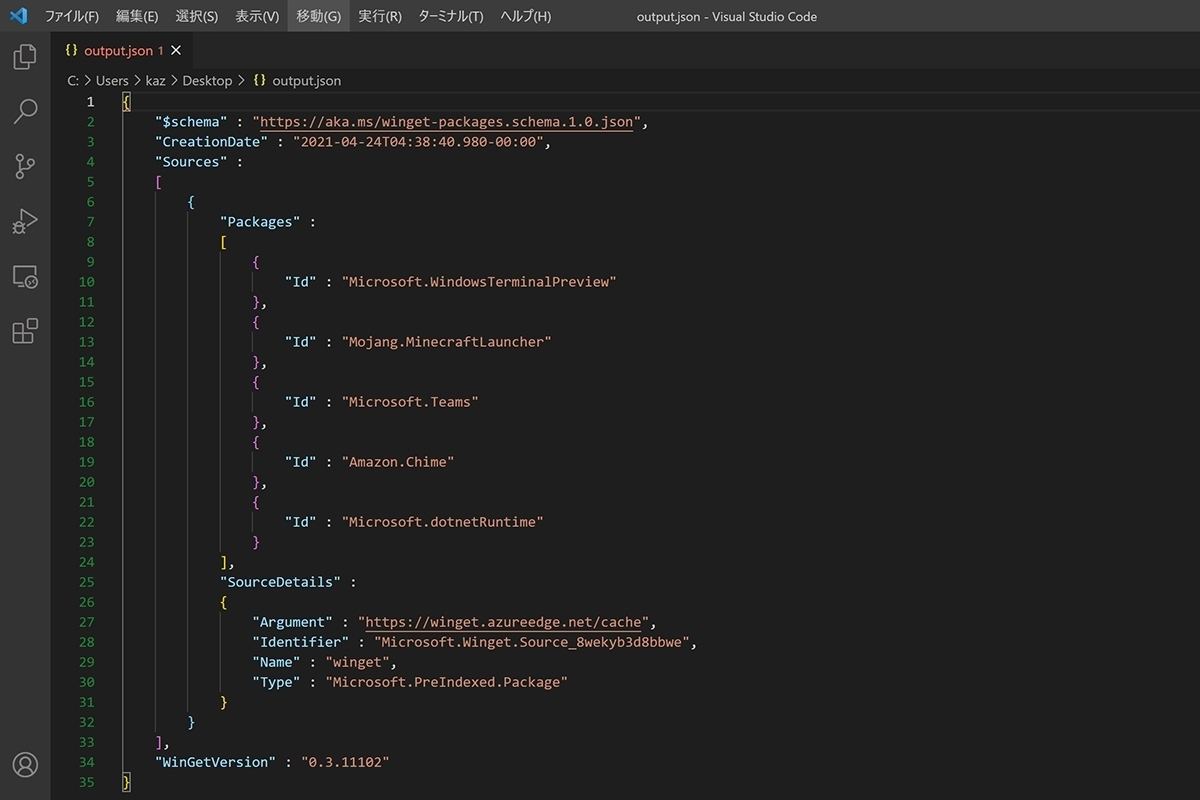Open the ヘルプ(H) menu
This screenshot has width=1200, height=800.
pyautogui.click(x=525, y=16)
